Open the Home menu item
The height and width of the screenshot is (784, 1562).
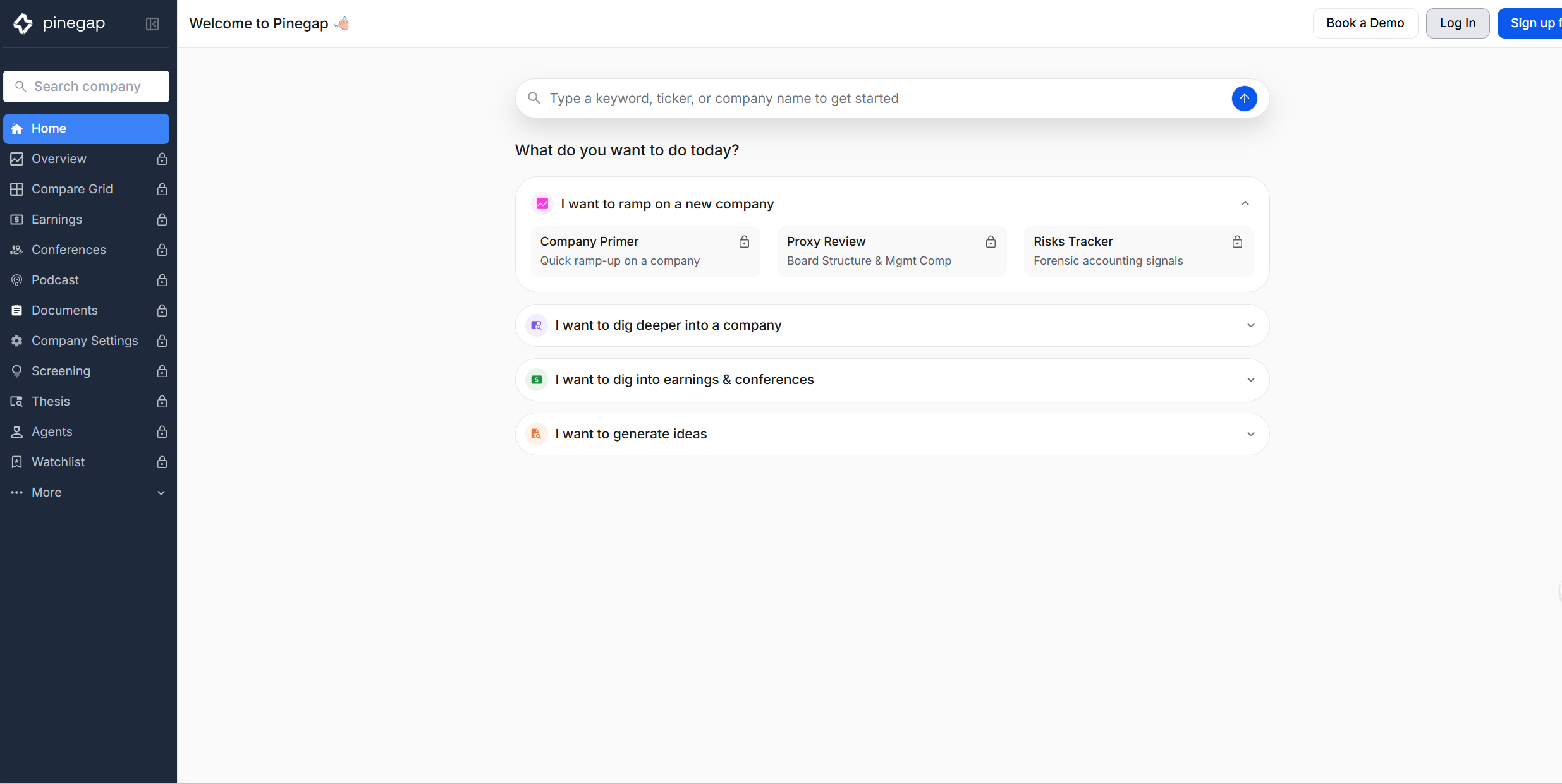pyautogui.click(x=86, y=129)
